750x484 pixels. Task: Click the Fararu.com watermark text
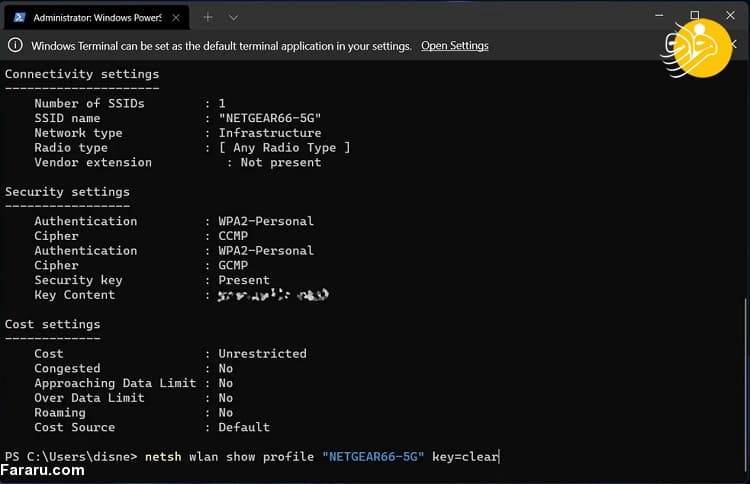click(44, 470)
